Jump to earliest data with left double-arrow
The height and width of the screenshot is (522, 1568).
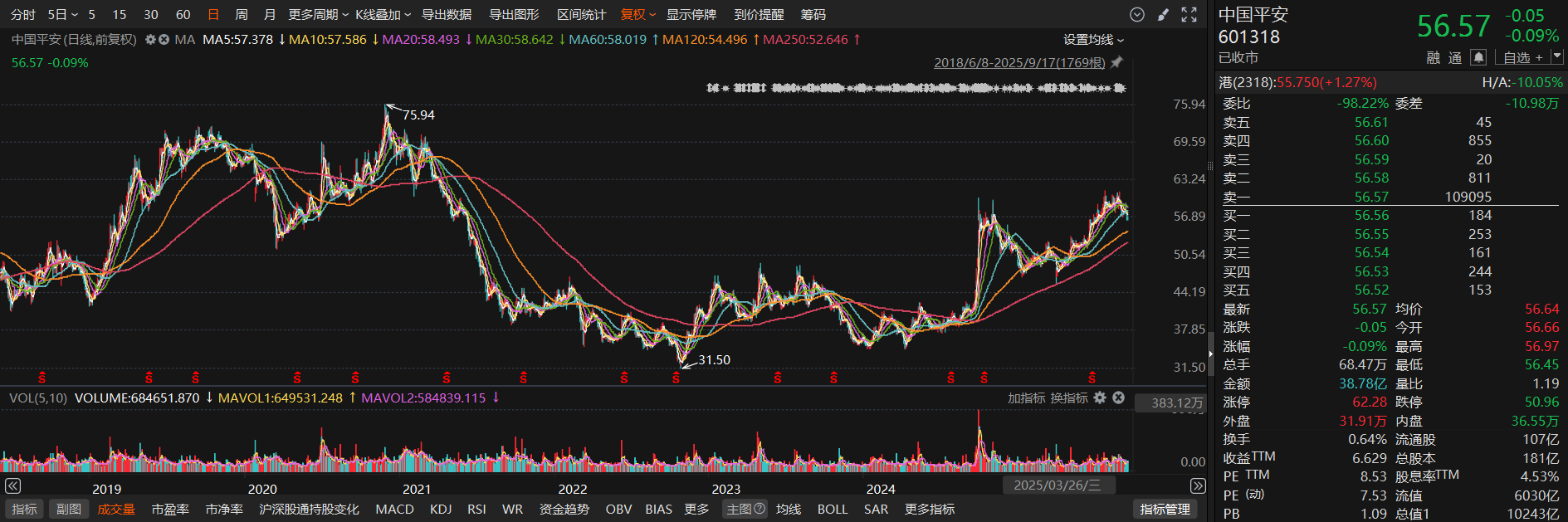point(12,486)
